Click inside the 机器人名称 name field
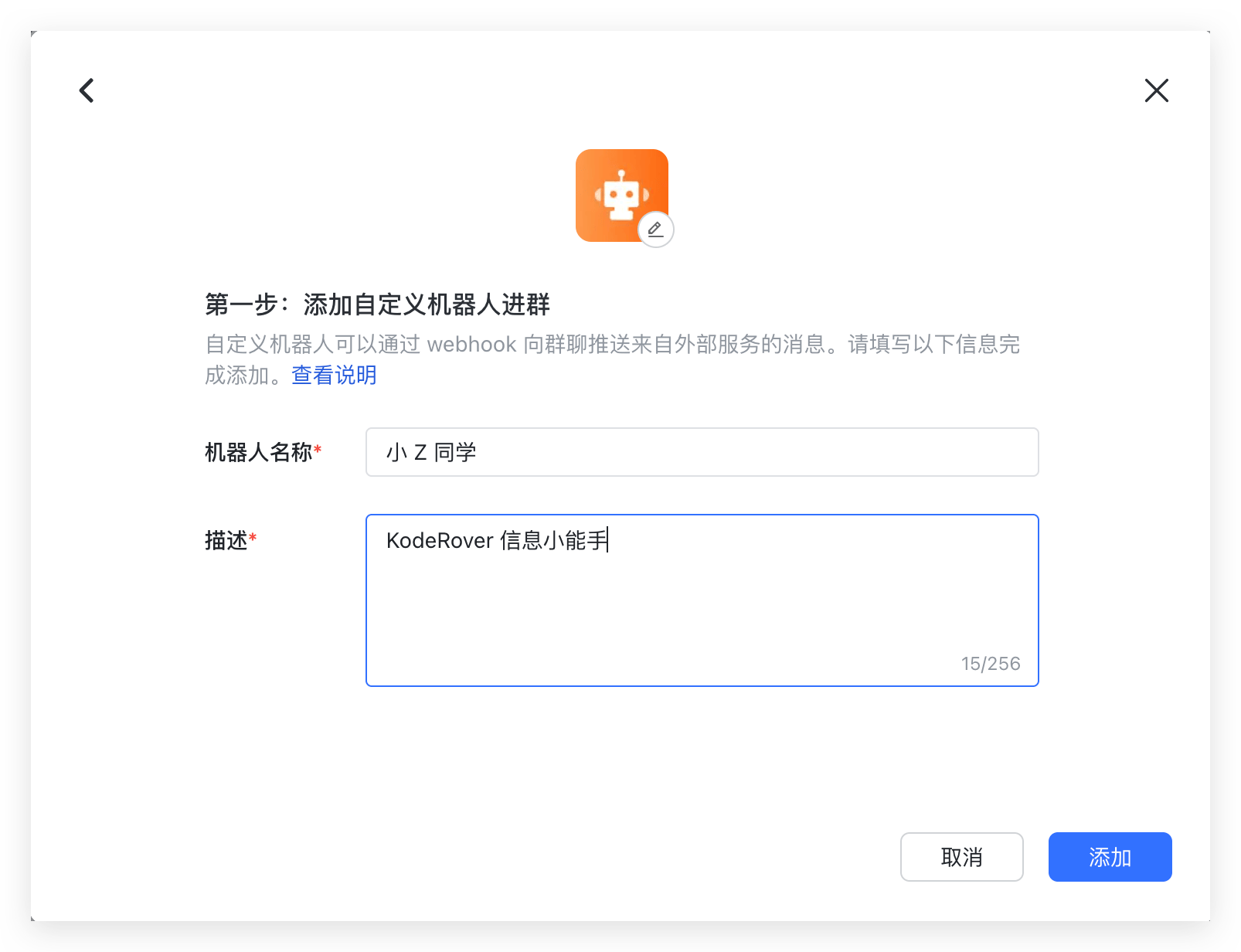 pyautogui.click(x=702, y=452)
